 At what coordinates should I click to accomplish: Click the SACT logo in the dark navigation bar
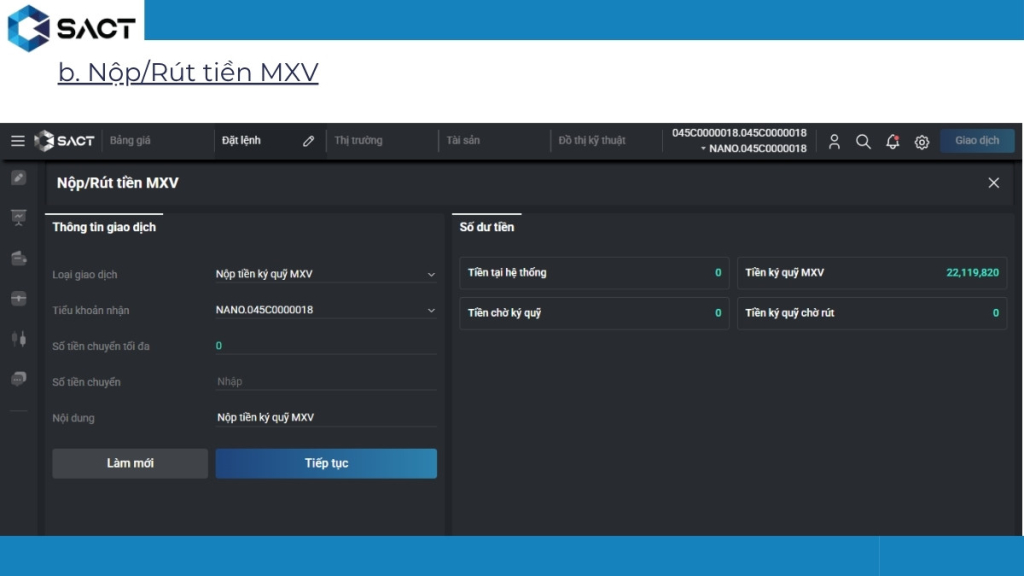pos(64,140)
